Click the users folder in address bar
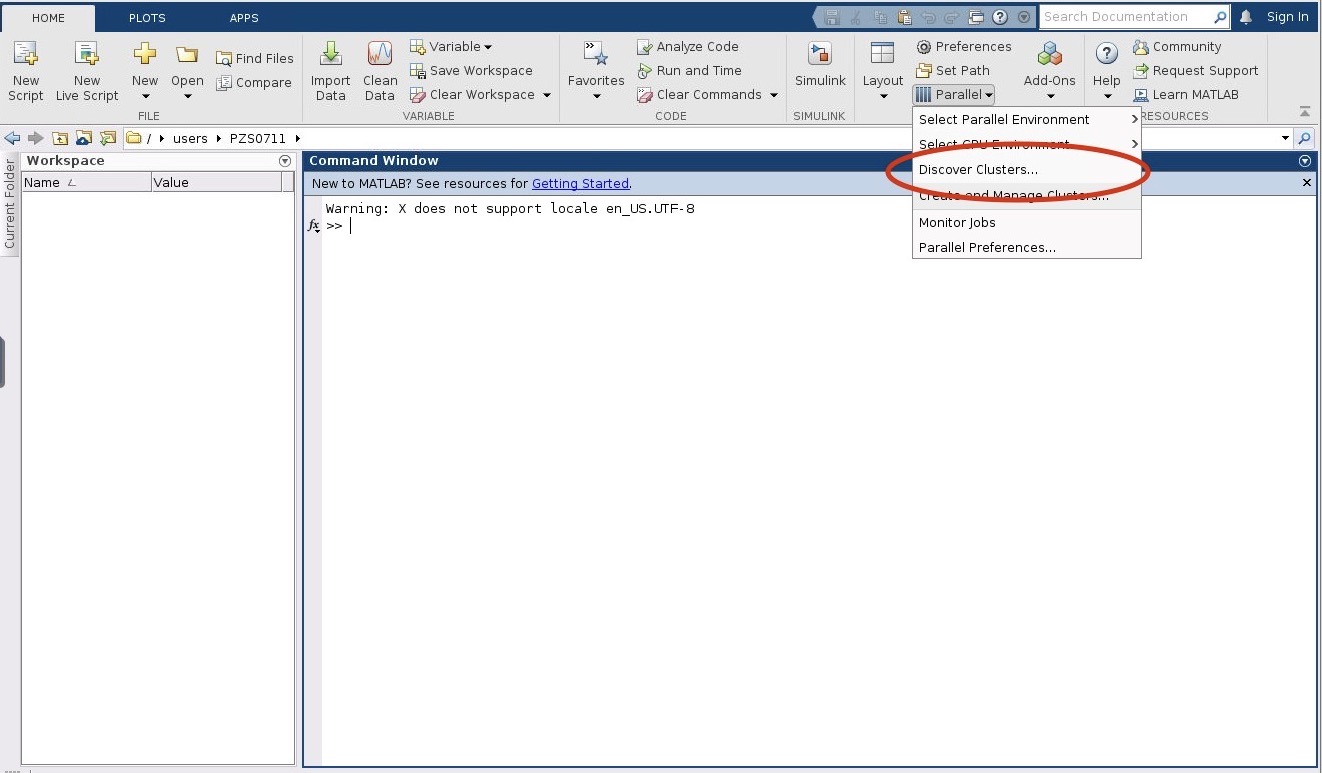The width and height of the screenshot is (1322, 773). (190, 138)
